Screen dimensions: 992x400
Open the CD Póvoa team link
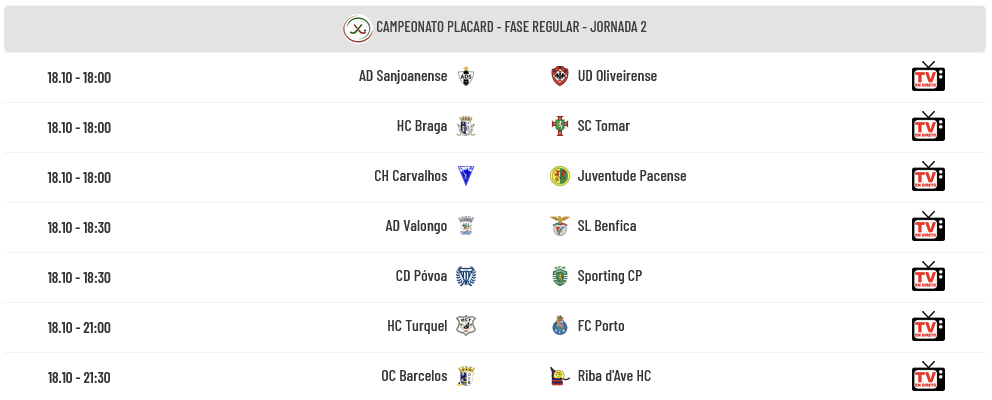[421, 276]
